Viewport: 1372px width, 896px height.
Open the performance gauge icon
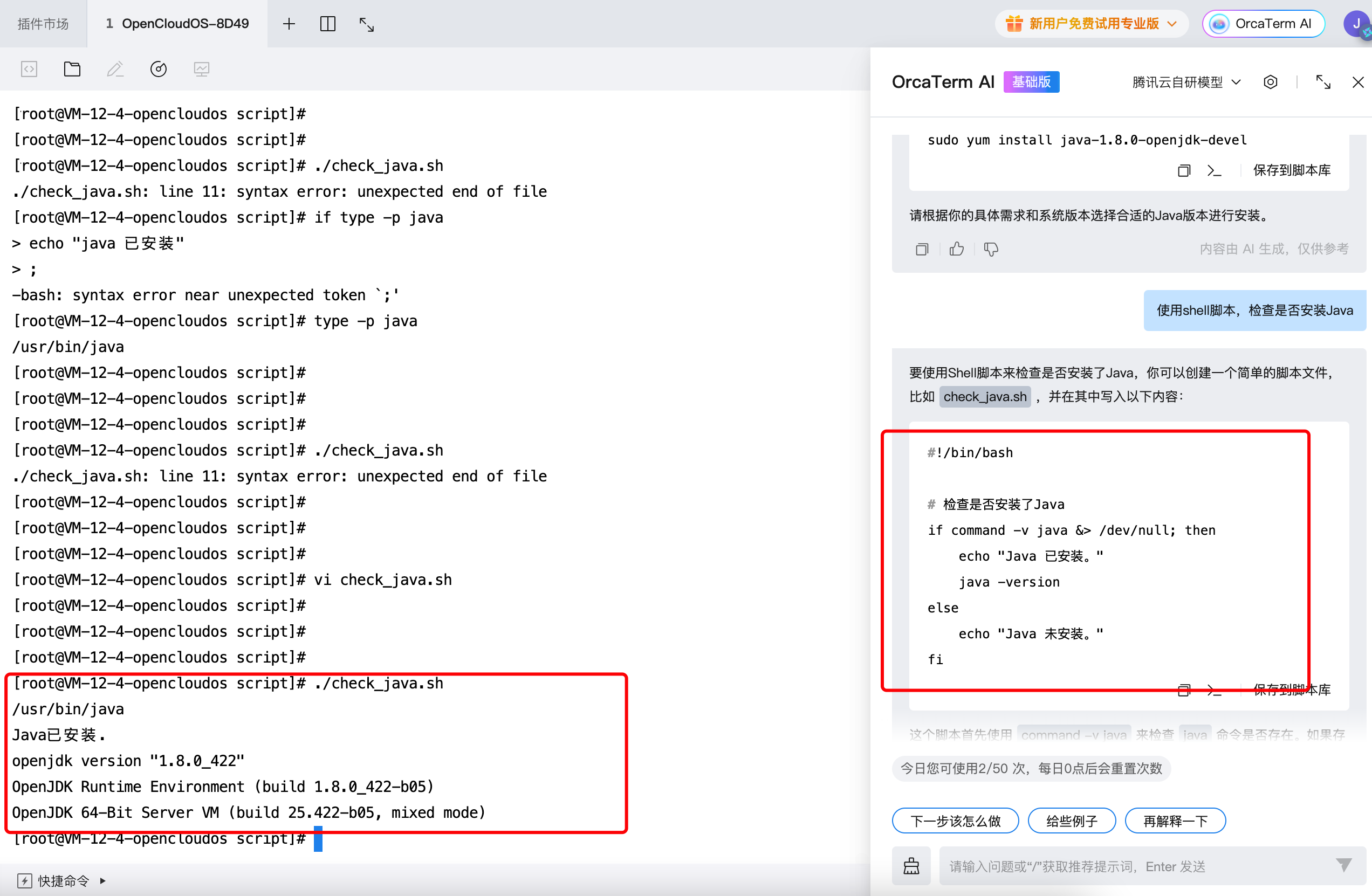(159, 69)
